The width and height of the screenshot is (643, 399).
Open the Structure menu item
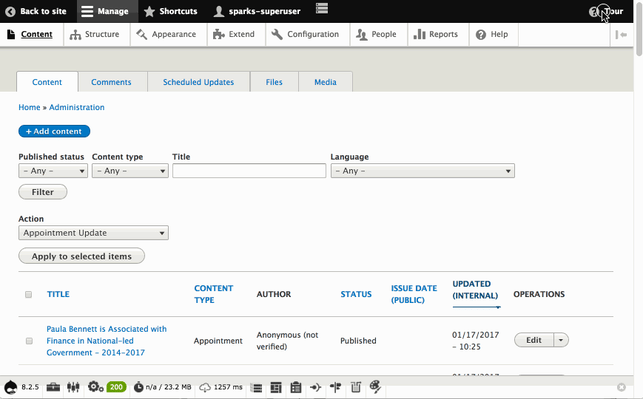point(95,34)
